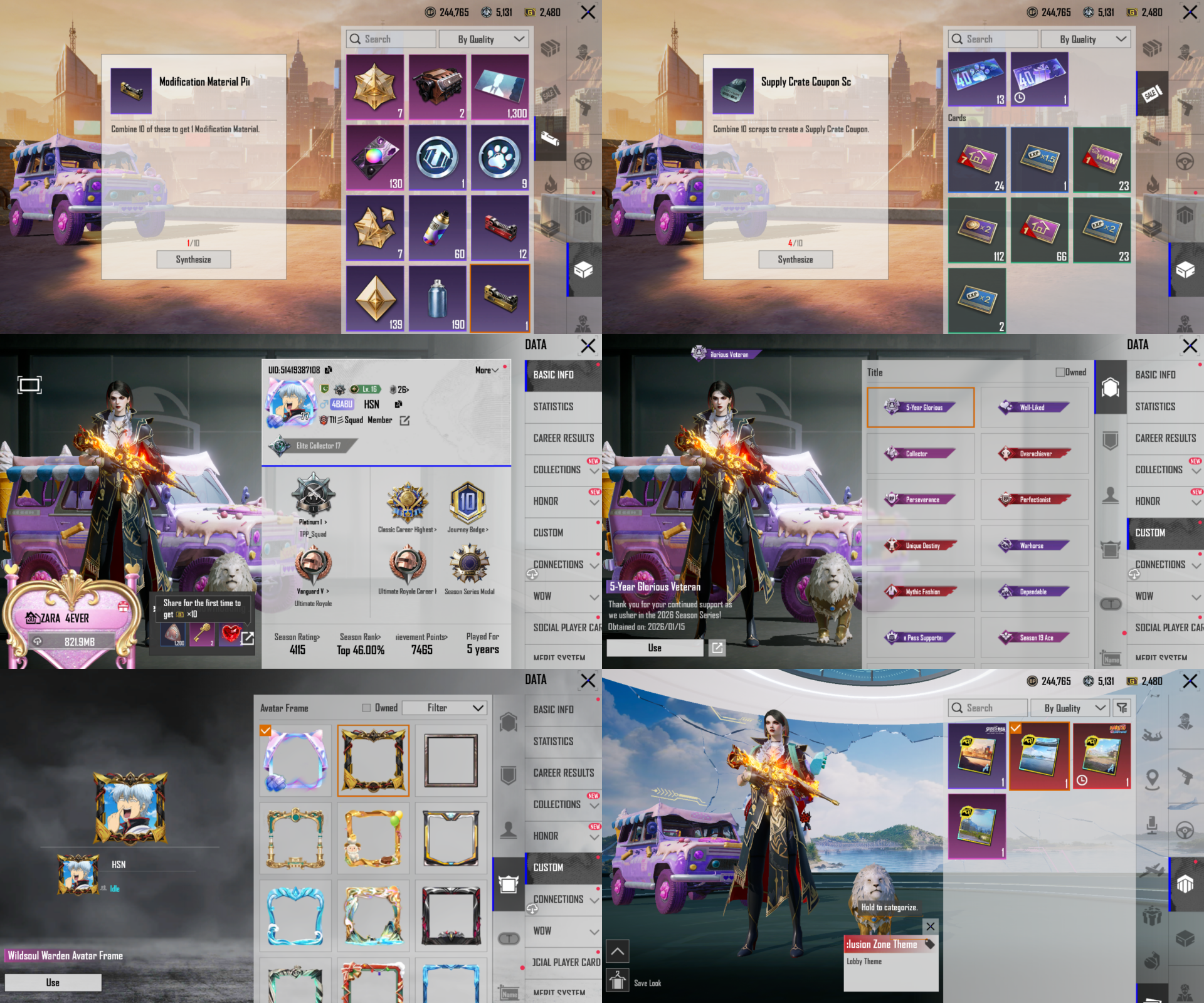Click the hanger icon beside Save Look
Viewport: 1204px width, 1003px height.
coord(618,980)
